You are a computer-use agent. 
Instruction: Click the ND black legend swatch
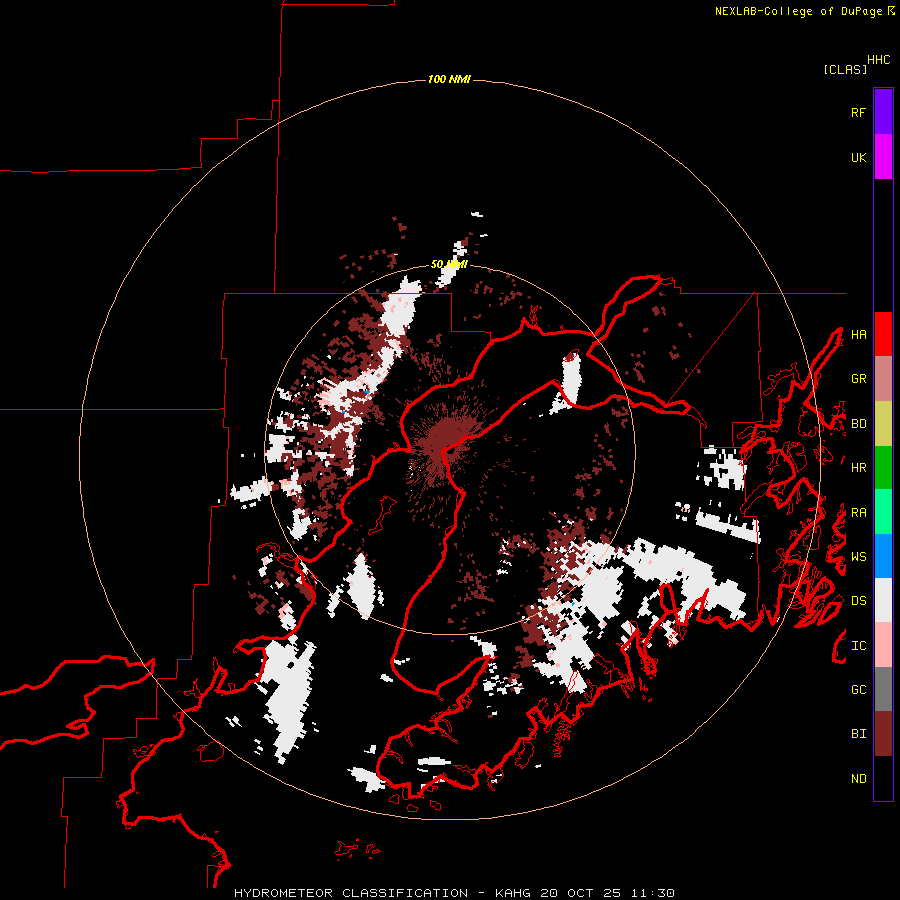tap(883, 778)
